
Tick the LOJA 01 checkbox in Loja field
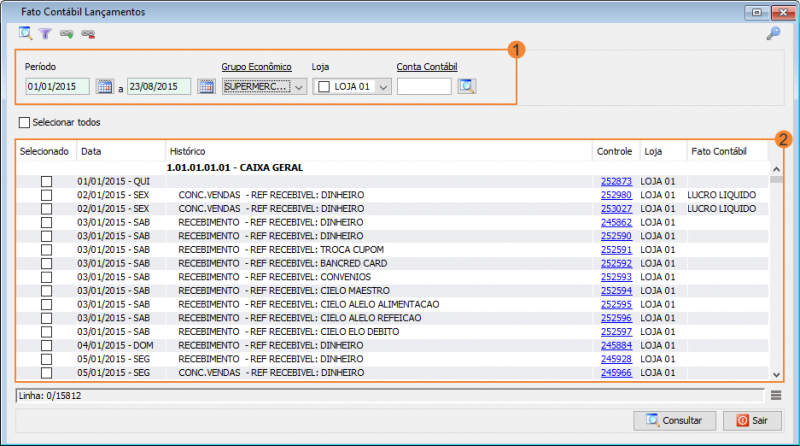324,87
